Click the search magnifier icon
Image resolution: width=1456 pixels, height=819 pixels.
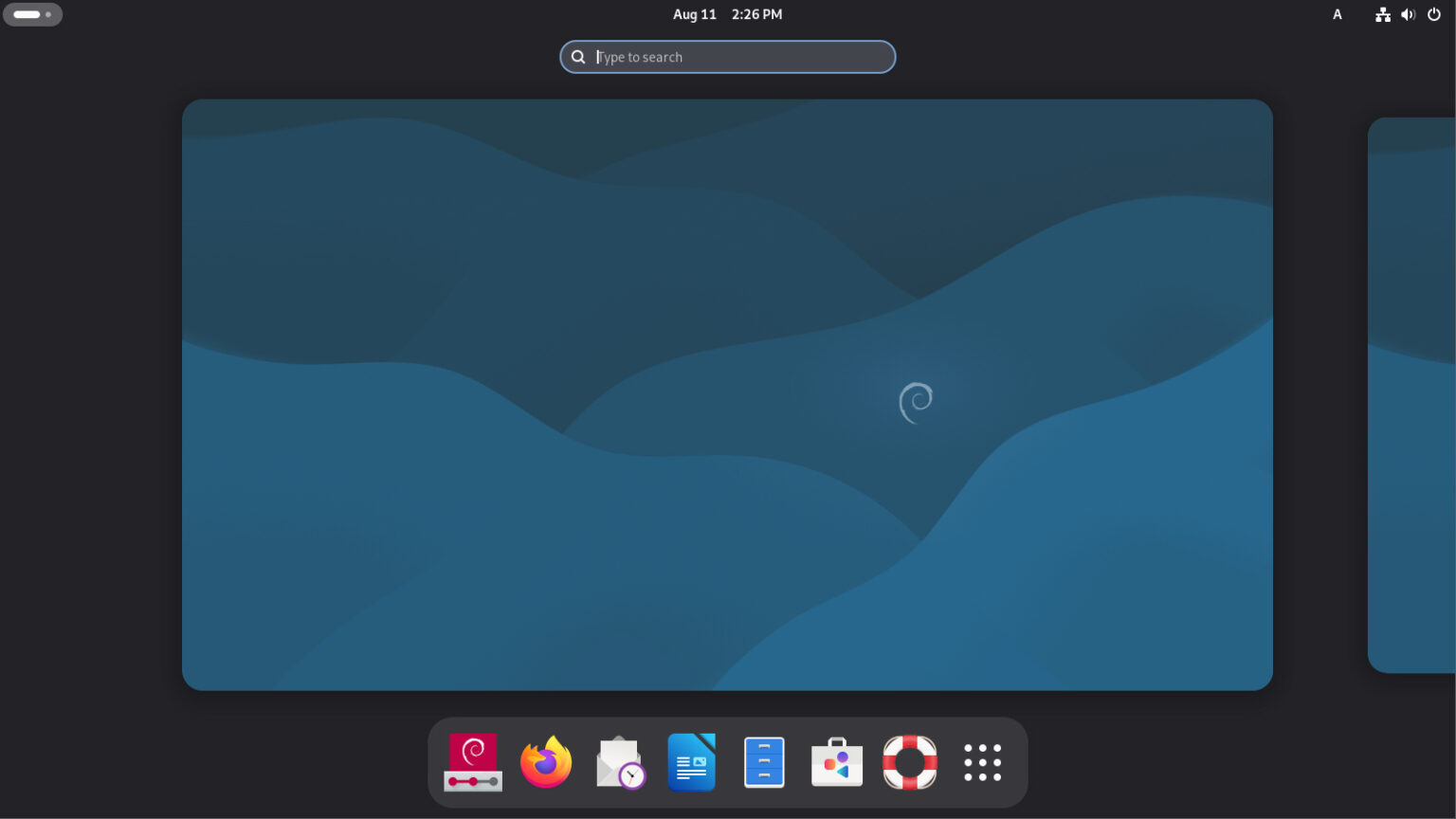pyautogui.click(x=578, y=57)
